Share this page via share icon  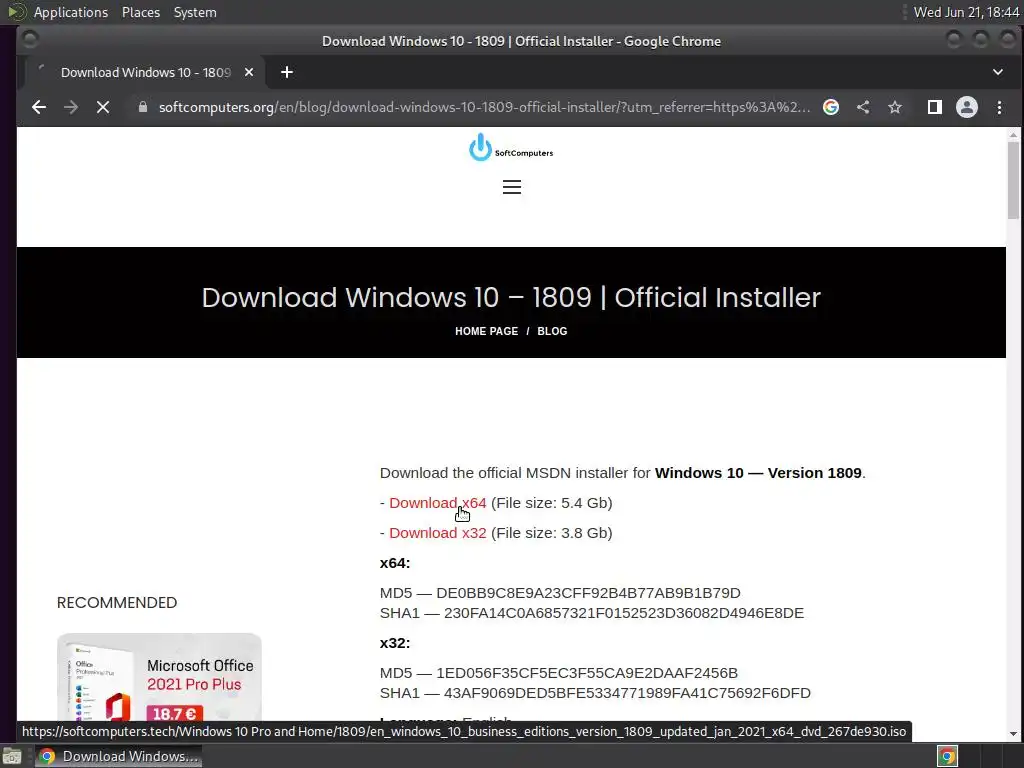[x=863, y=107]
